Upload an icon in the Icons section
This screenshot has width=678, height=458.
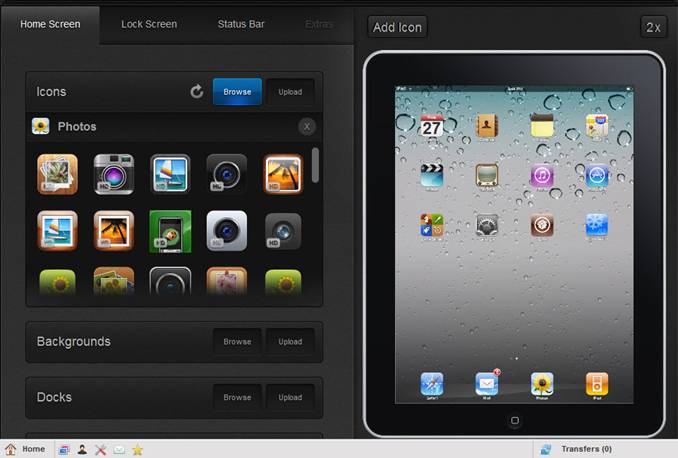290,92
